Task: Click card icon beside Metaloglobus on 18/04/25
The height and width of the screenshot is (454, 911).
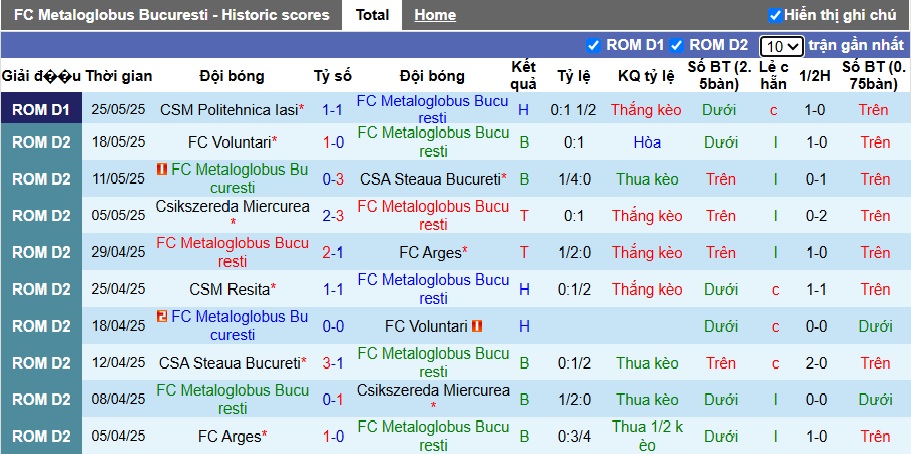Action: 162,316
